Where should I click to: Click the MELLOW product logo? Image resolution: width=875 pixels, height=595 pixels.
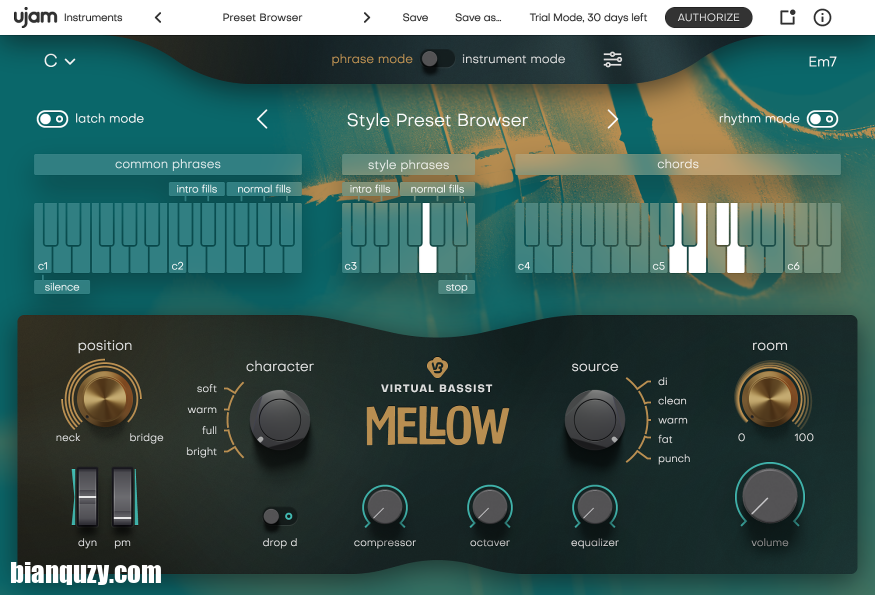[437, 425]
